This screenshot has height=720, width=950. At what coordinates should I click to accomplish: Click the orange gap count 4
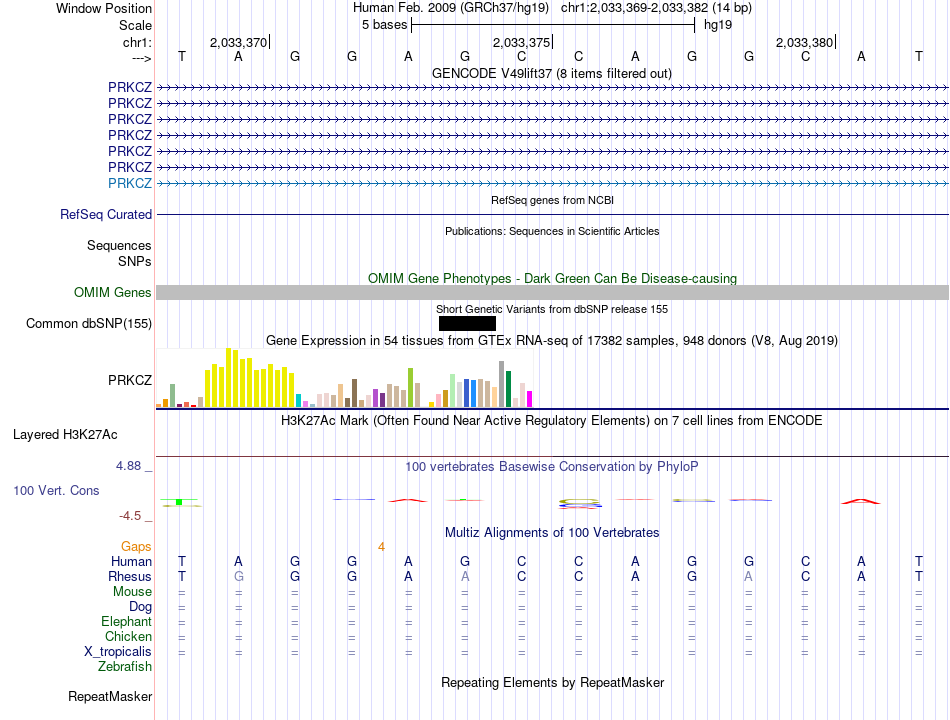(x=381, y=547)
